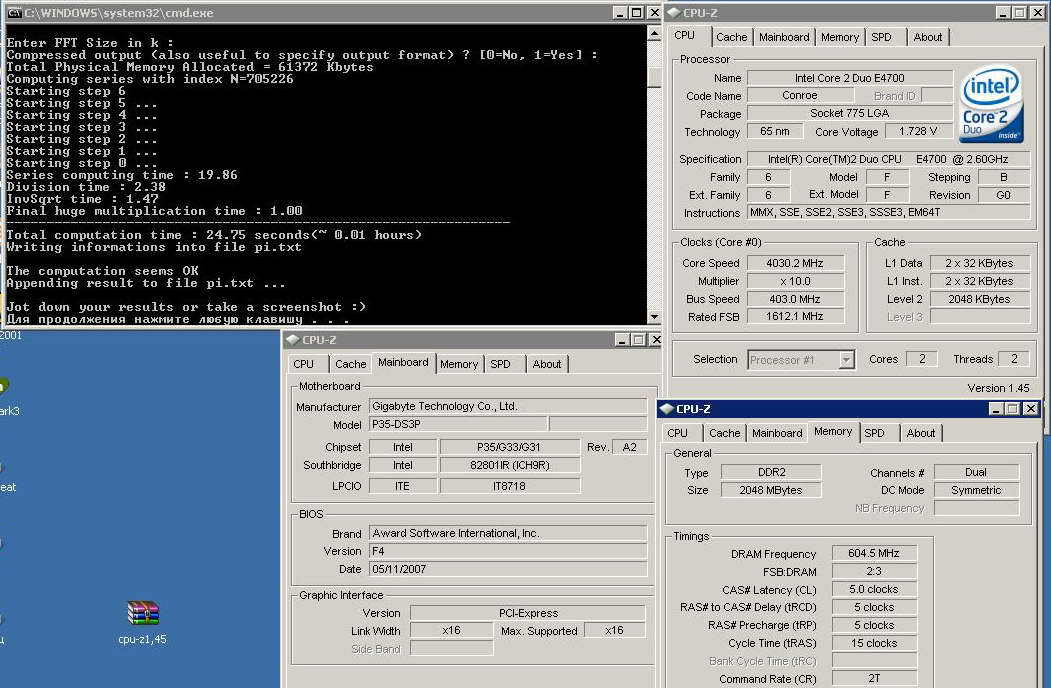Click motherboard Model field P35-DS3P
Image resolution: width=1051 pixels, height=688 pixels.
[458, 424]
